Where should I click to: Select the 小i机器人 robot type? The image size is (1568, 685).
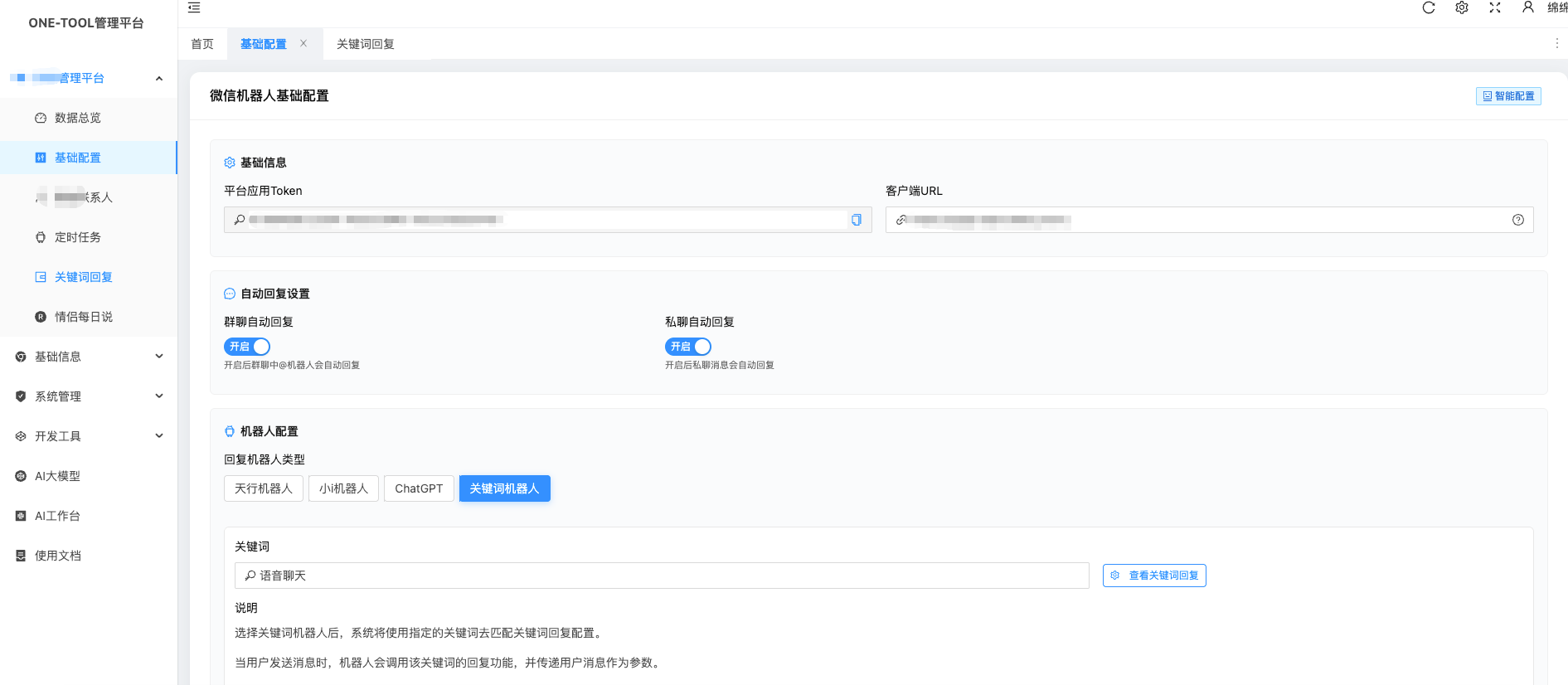tap(343, 488)
